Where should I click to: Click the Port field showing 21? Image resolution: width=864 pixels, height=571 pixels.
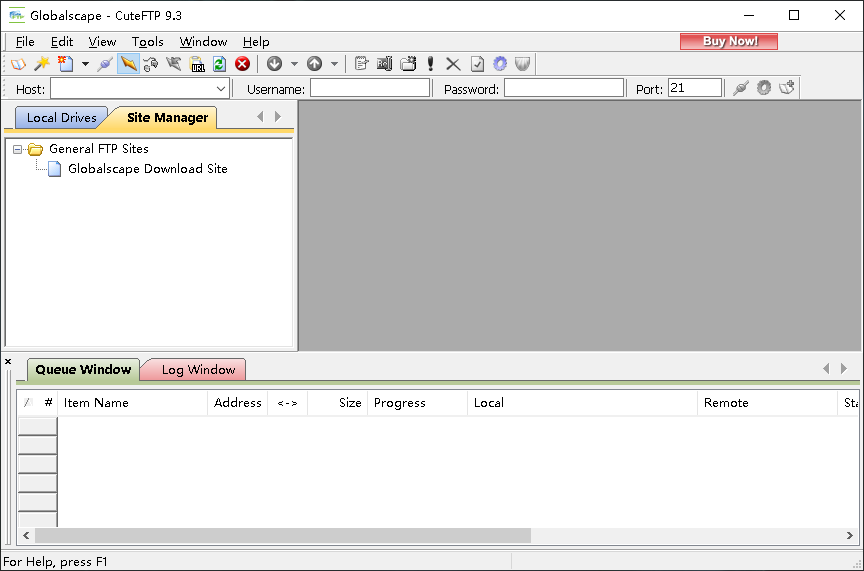[x=695, y=88]
